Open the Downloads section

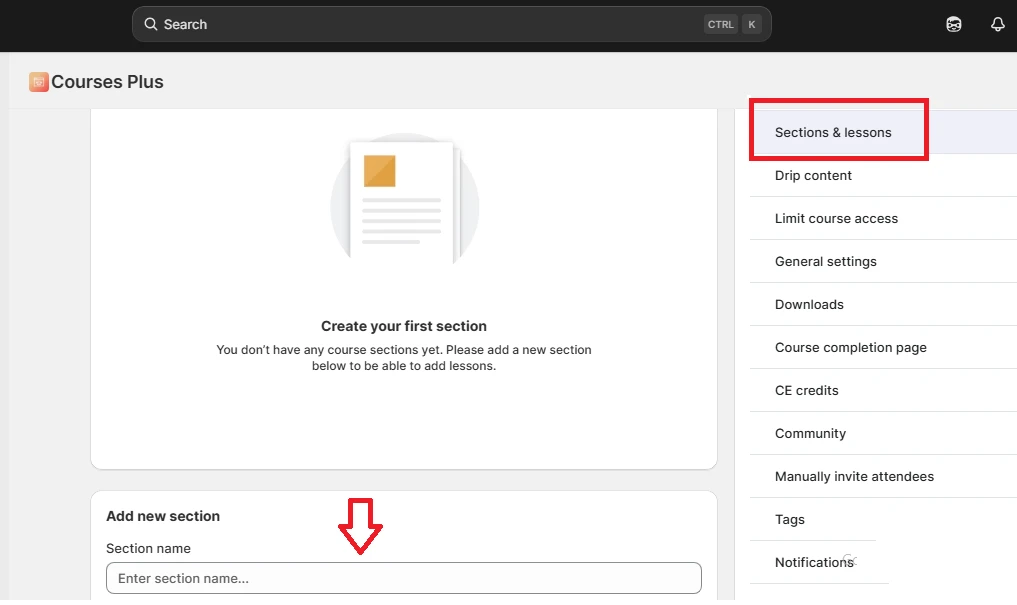(x=808, y=304)
